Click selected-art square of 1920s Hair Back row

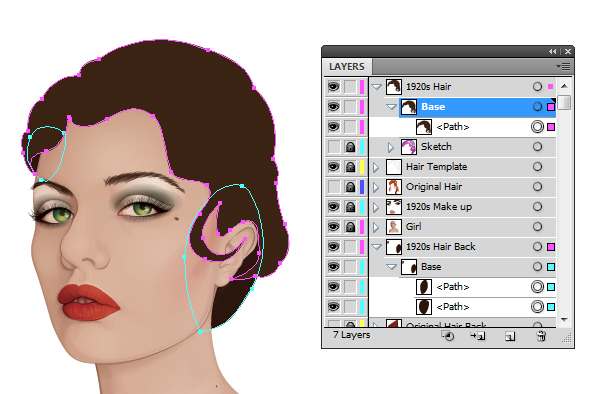[x=551, y=247]
